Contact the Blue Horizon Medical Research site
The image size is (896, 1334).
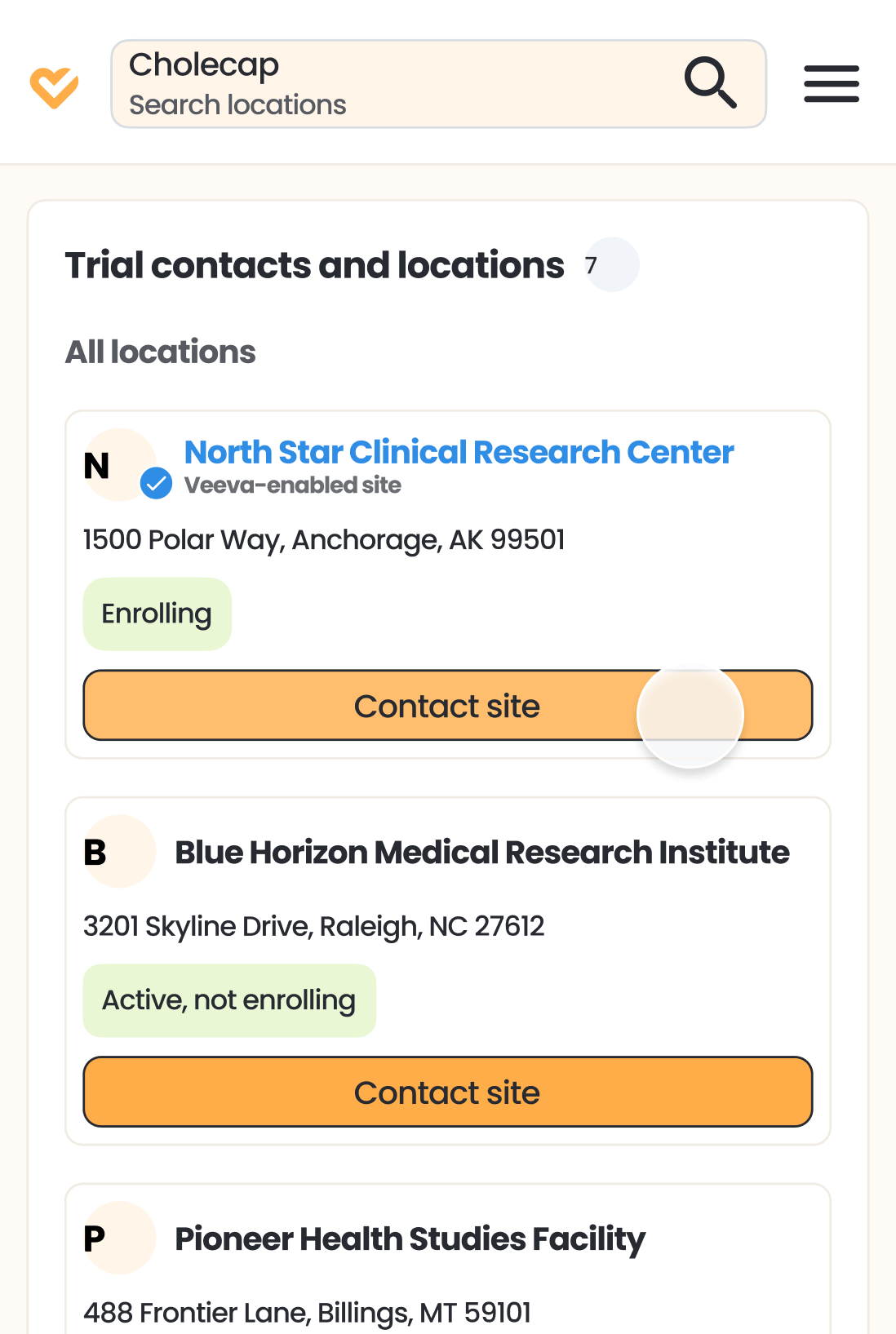[447, 1092]
